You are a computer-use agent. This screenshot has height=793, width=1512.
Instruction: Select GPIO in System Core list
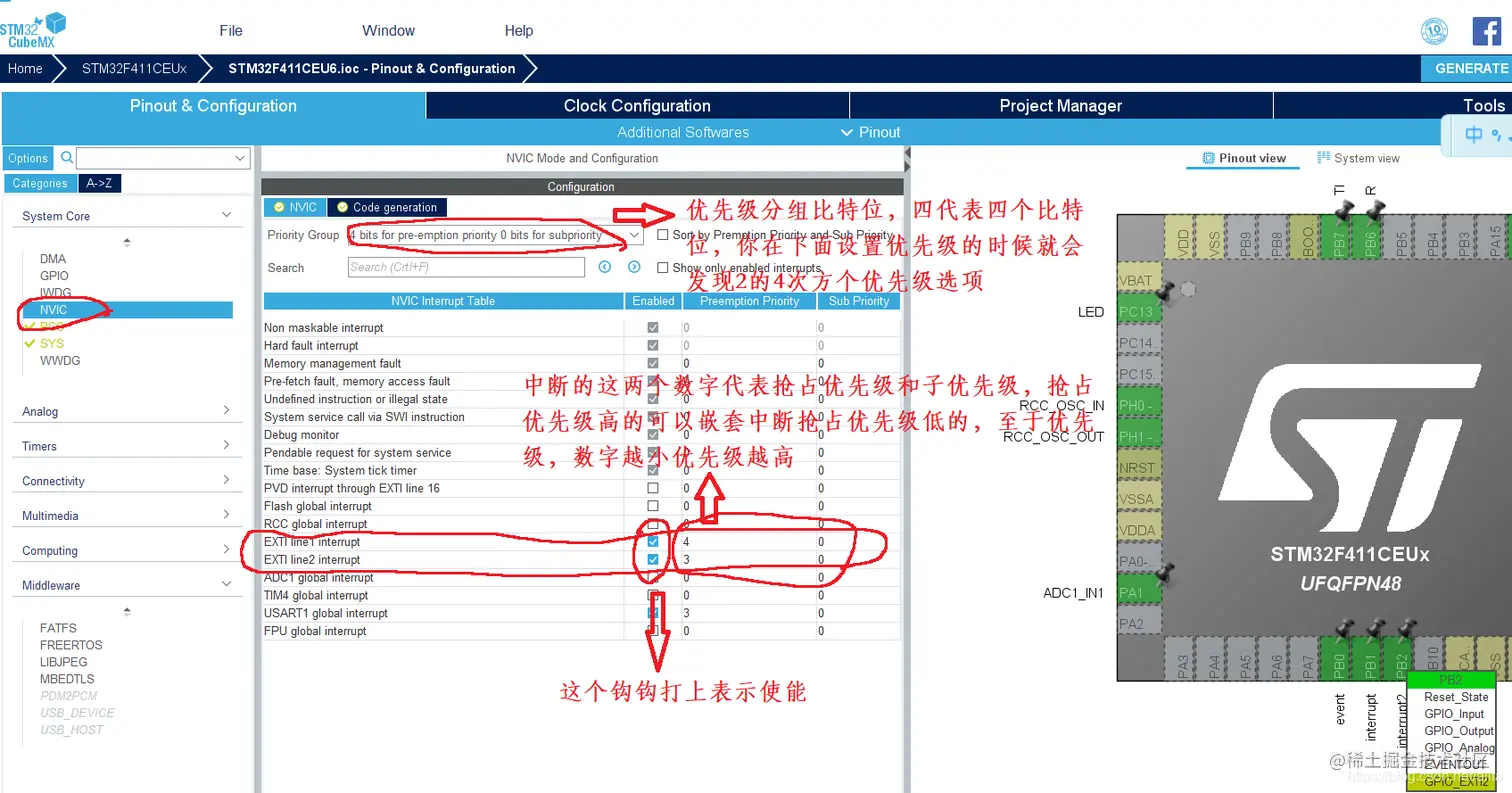[54, 276]
